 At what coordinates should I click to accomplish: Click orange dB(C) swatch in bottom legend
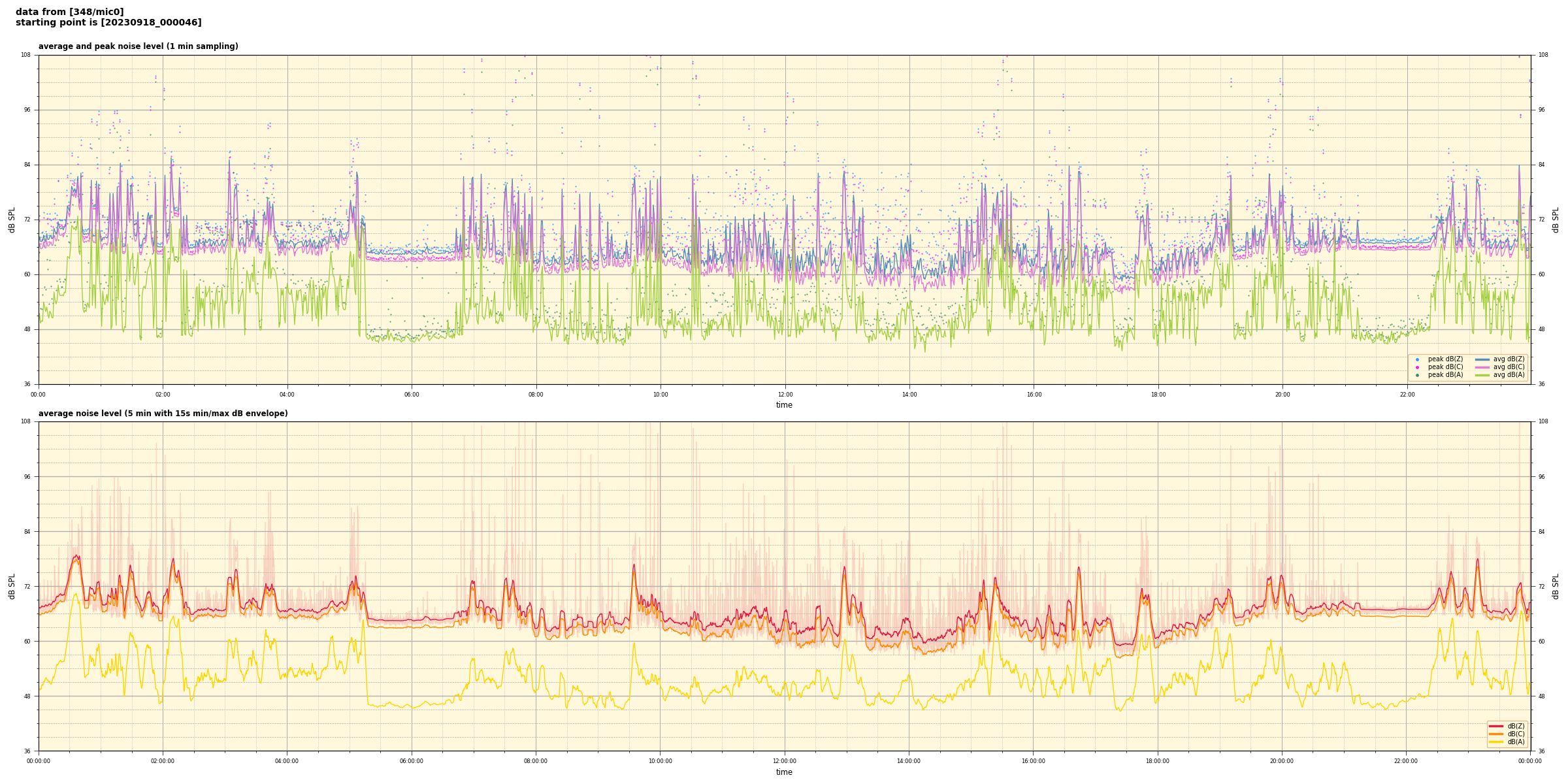(1496, 734)
